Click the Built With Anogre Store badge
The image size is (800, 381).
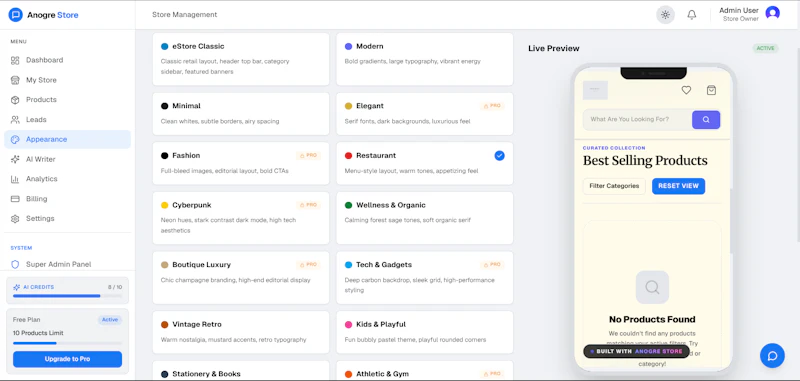636,351
